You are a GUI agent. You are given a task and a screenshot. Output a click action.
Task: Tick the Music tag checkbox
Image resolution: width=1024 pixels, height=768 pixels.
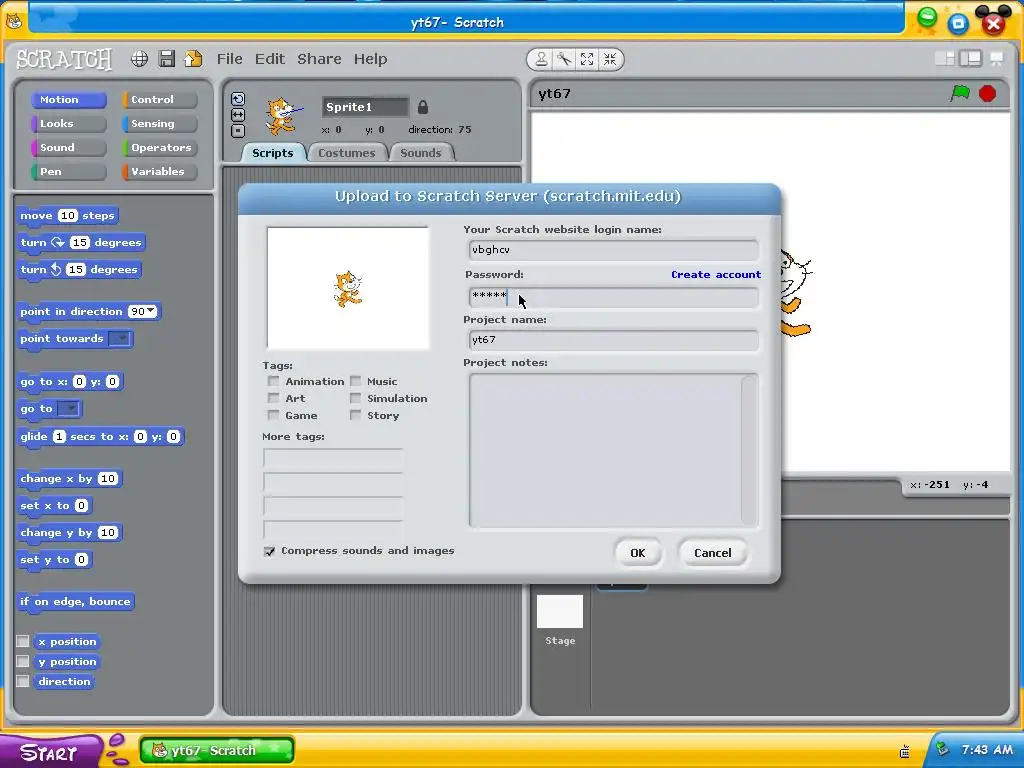(x=355, y=381)
